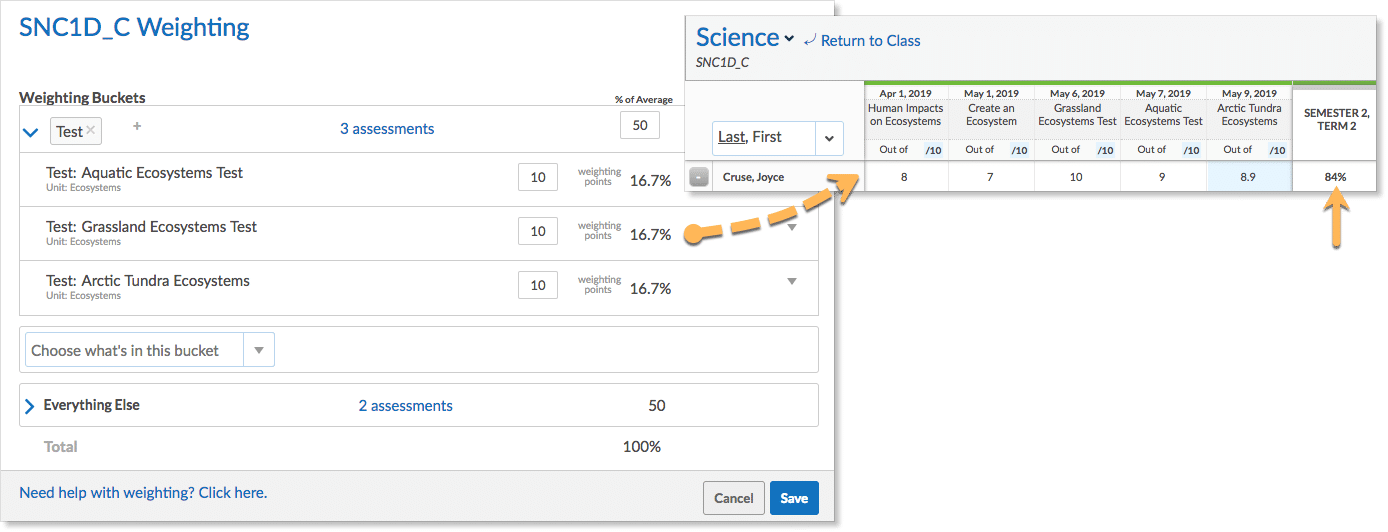
Task: Open the 3 assessments link
Action: tap(387, 129)
